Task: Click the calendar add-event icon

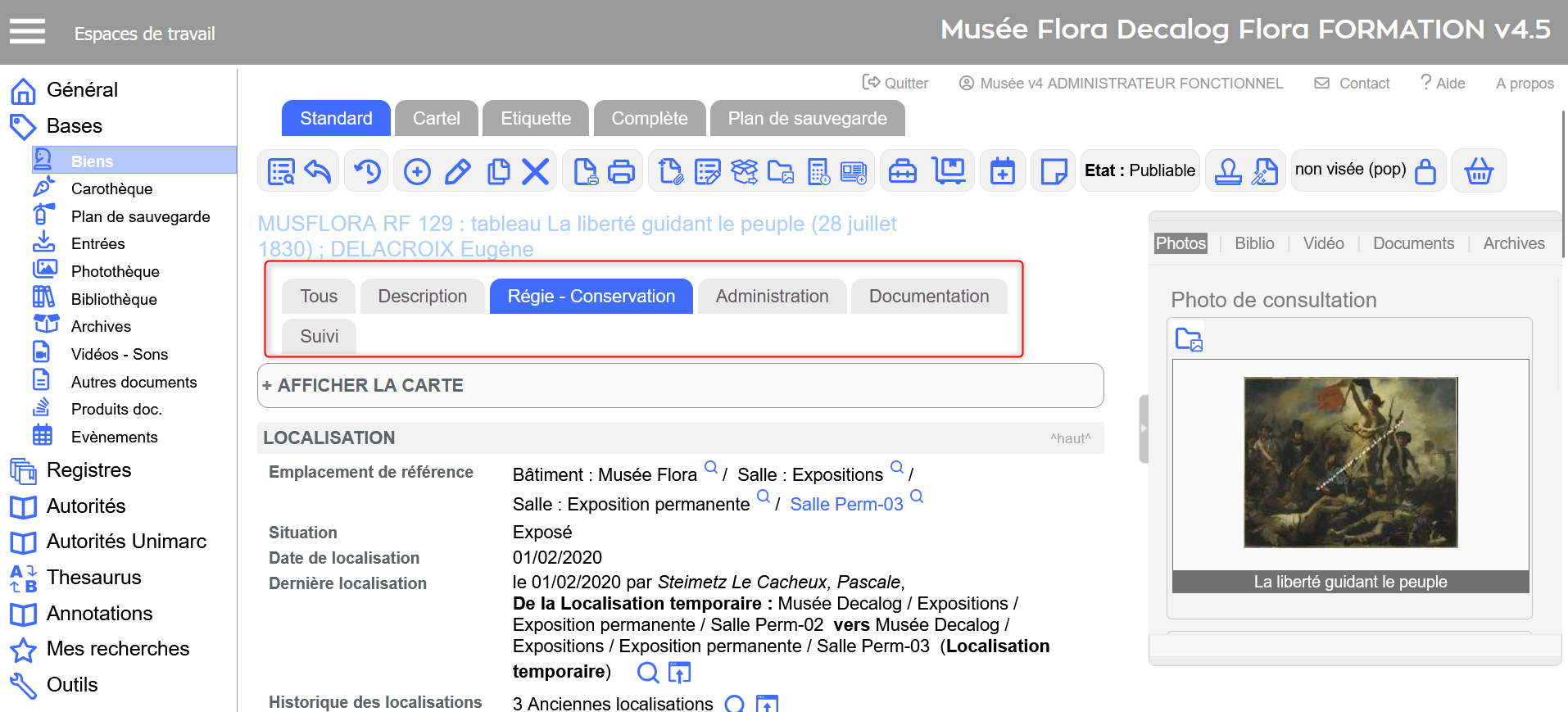Action: [x=1002, y=172]
